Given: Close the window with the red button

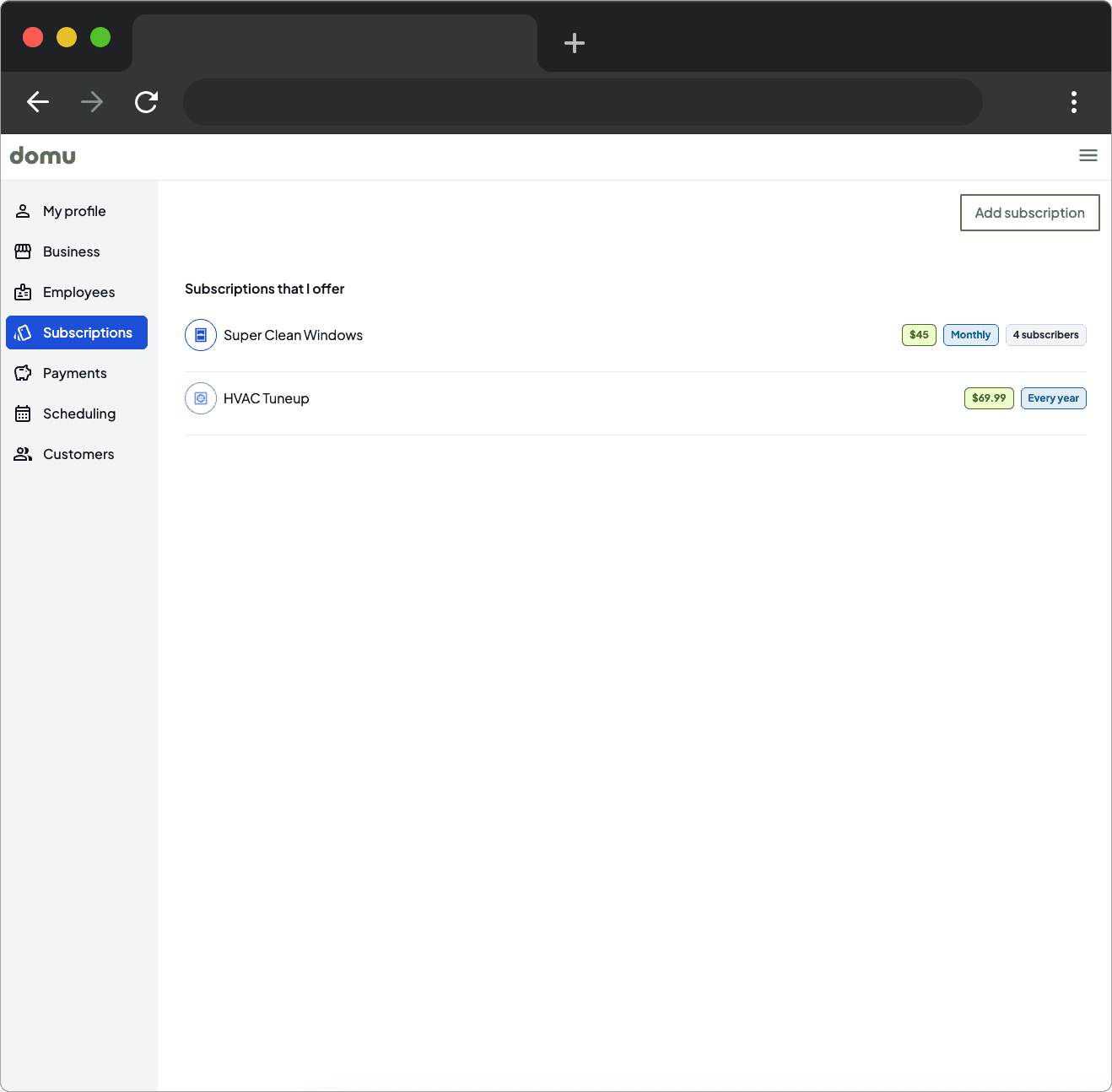Looking at the screenshot, I should 33,37.
